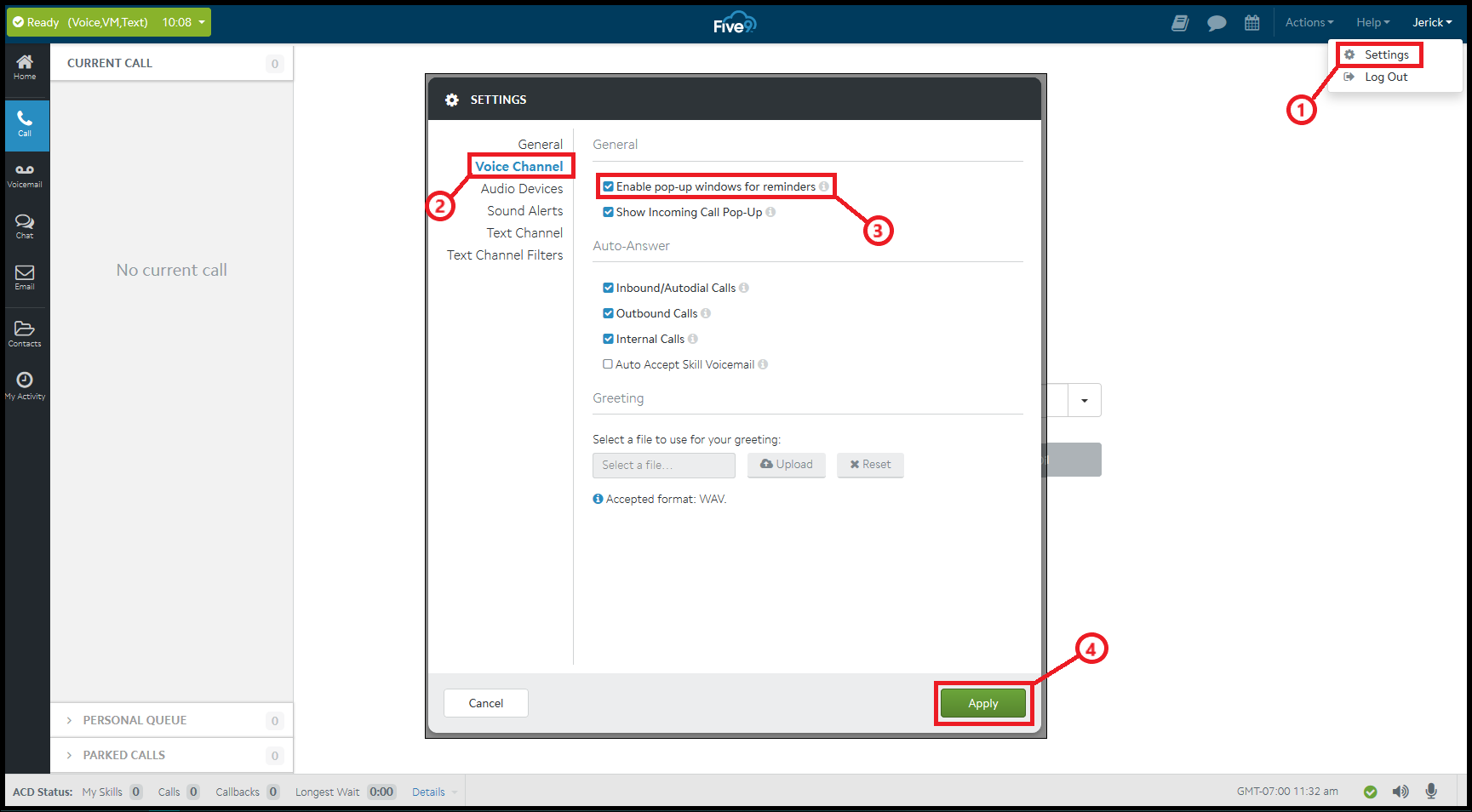Enable Auto Accept Skill Voicemail
Image resolution: width=1472 pixels, height=812 pixels.
608,364
